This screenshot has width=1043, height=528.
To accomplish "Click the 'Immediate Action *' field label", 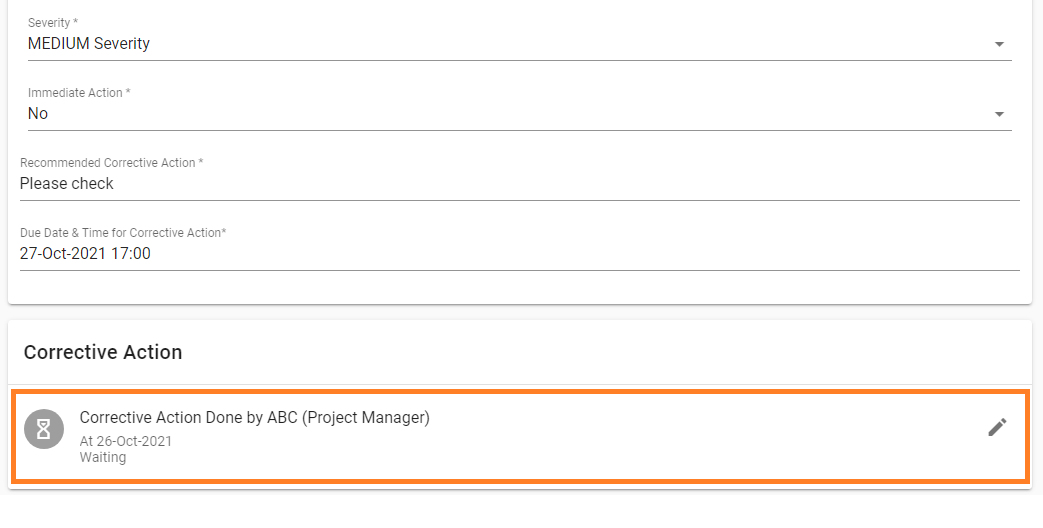I will coord(79,93).
